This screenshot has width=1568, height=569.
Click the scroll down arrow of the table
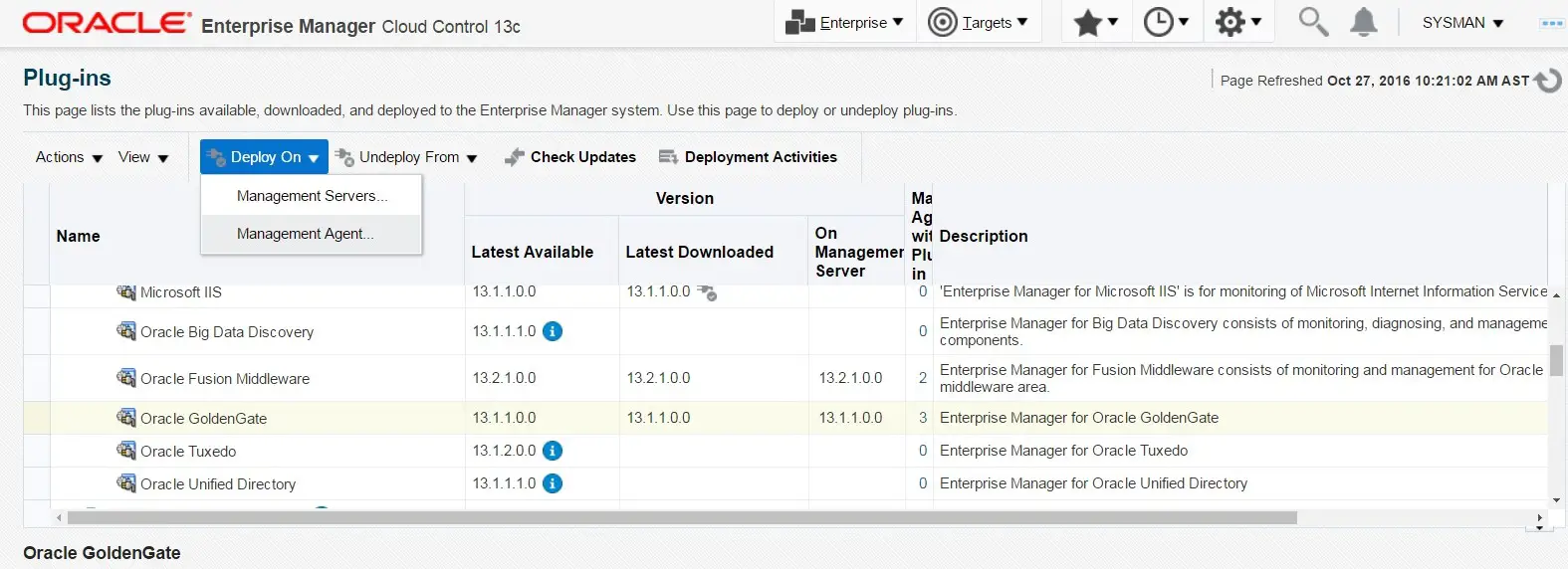click(1556, 500)
